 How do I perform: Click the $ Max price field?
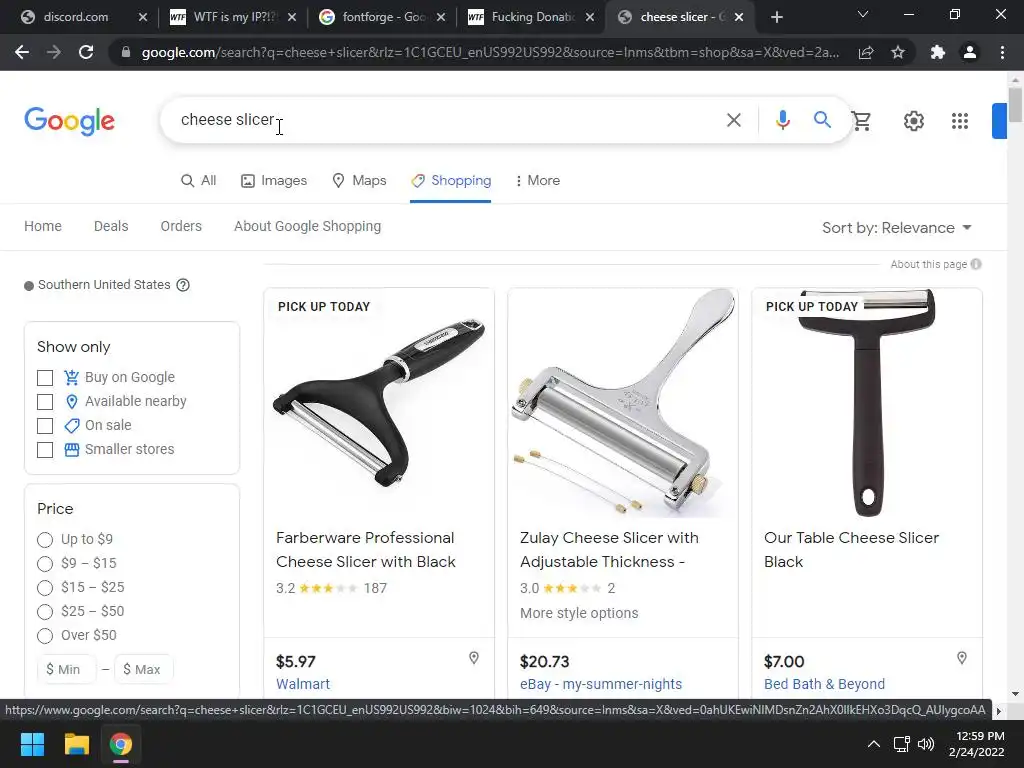coord(144,669)
